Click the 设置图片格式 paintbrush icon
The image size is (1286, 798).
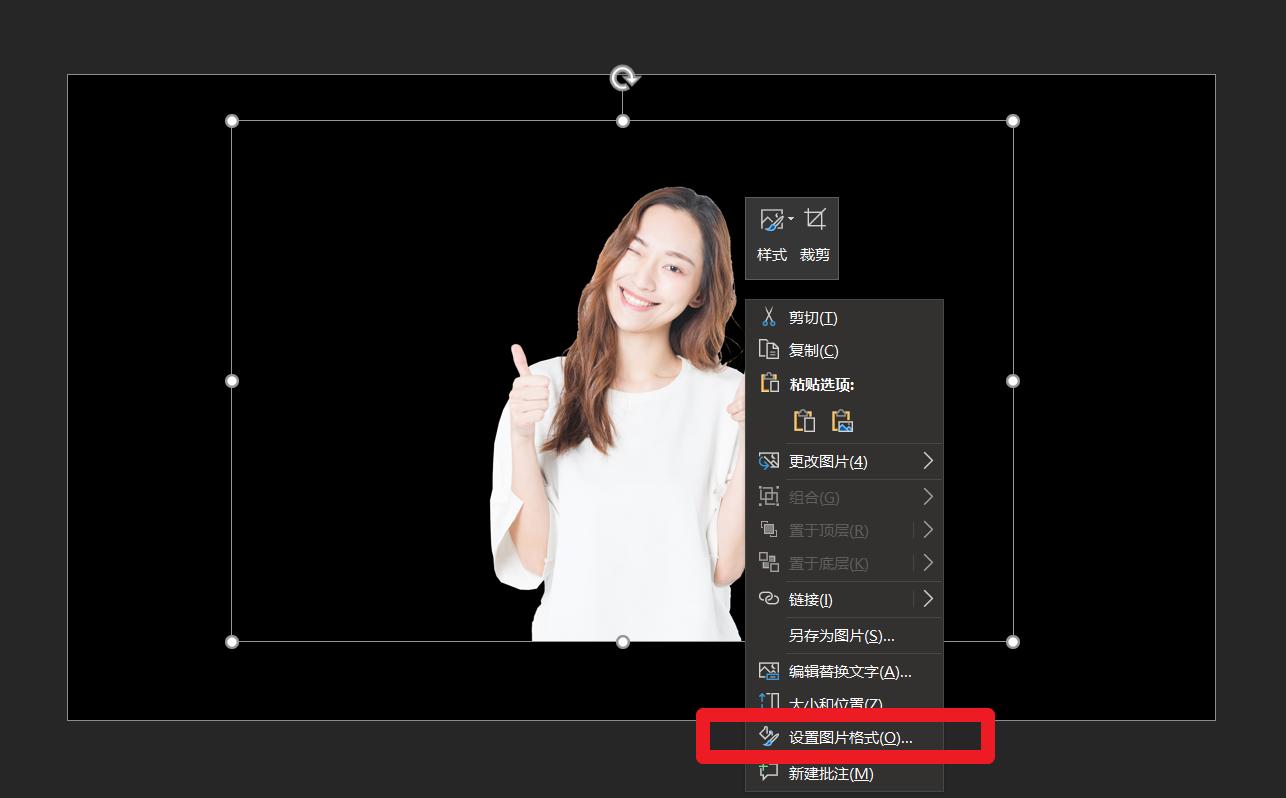769,736
